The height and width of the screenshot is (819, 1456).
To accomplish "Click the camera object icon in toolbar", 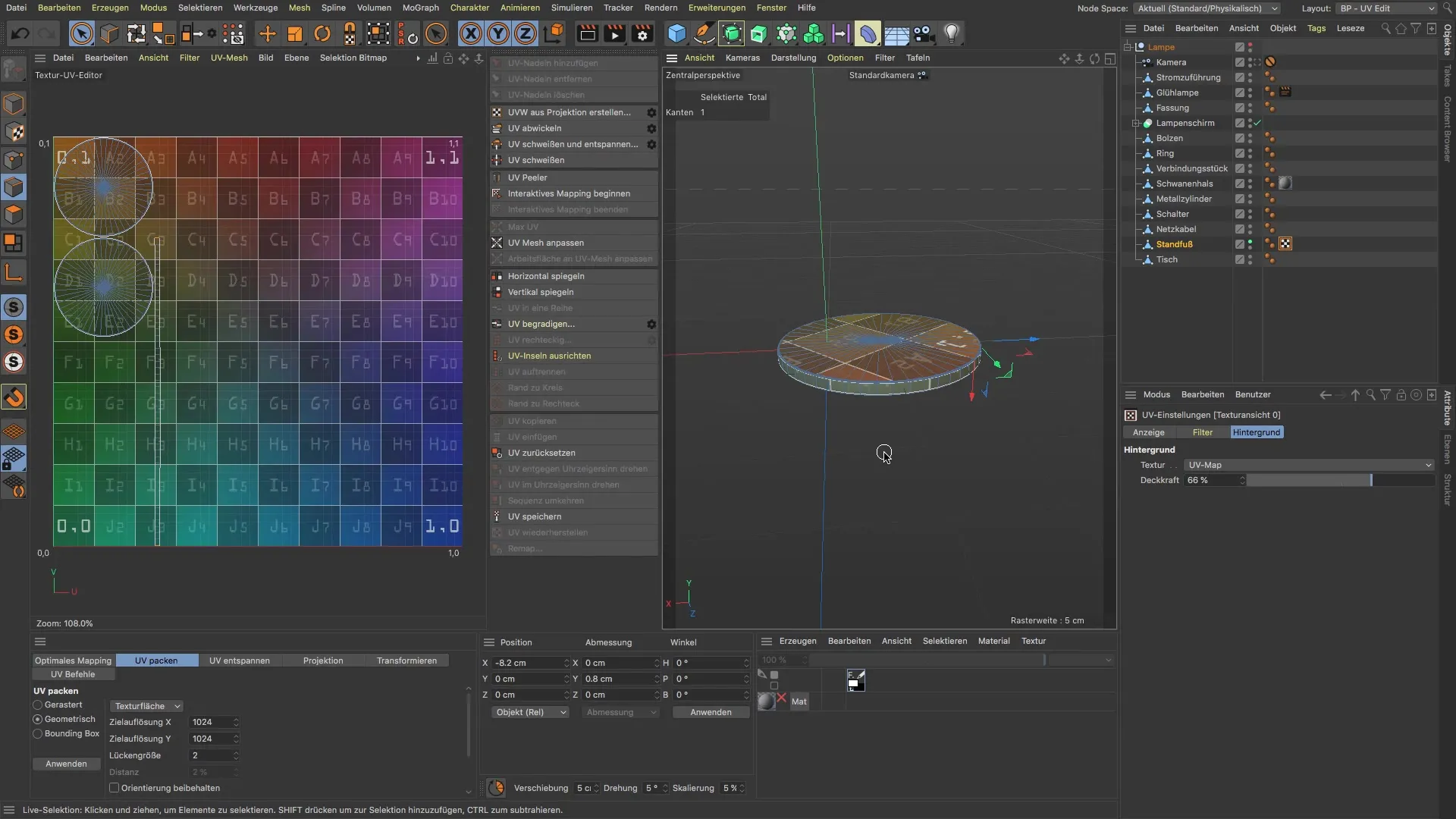I will (923, 34).
